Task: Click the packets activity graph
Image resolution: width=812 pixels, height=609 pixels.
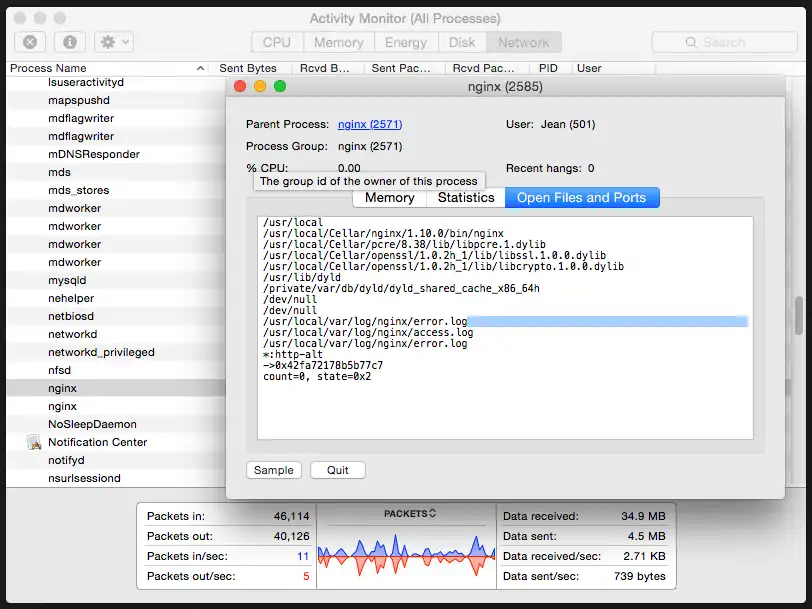Action: [407, 557]
